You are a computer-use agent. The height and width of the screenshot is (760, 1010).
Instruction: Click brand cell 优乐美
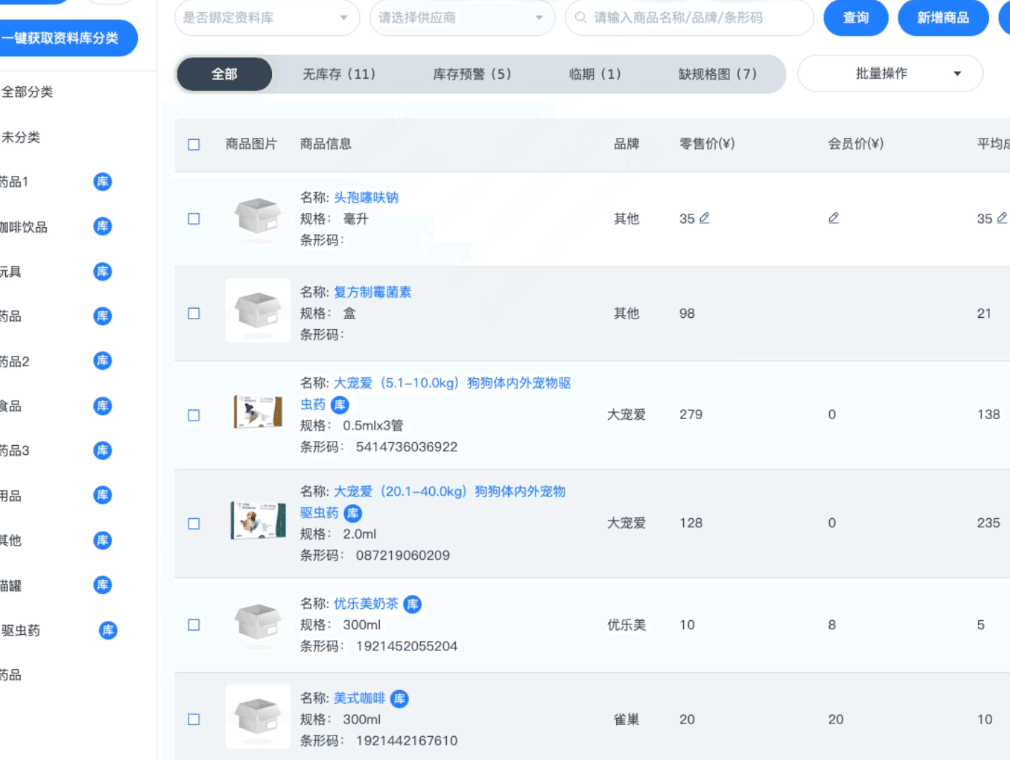[626, 625]
